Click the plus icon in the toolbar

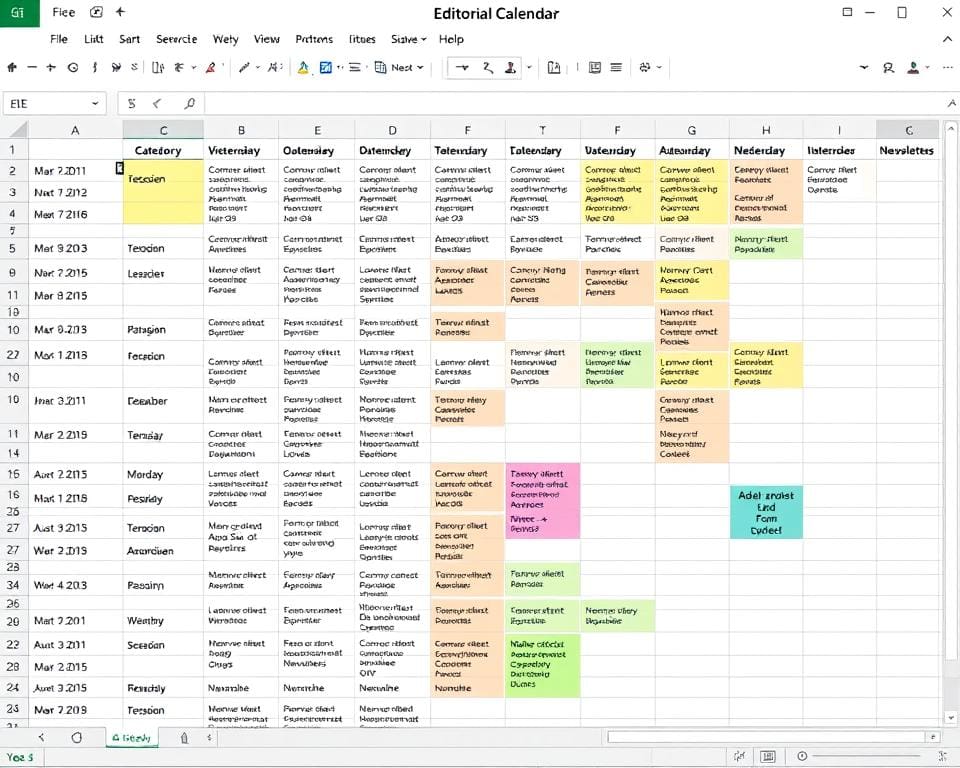[x=51, y=68]
